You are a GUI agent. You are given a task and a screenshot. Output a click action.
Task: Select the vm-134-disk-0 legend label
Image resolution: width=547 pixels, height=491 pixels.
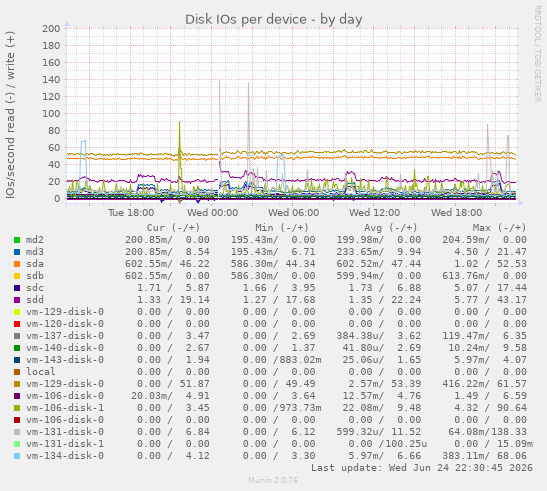(65, 455)
